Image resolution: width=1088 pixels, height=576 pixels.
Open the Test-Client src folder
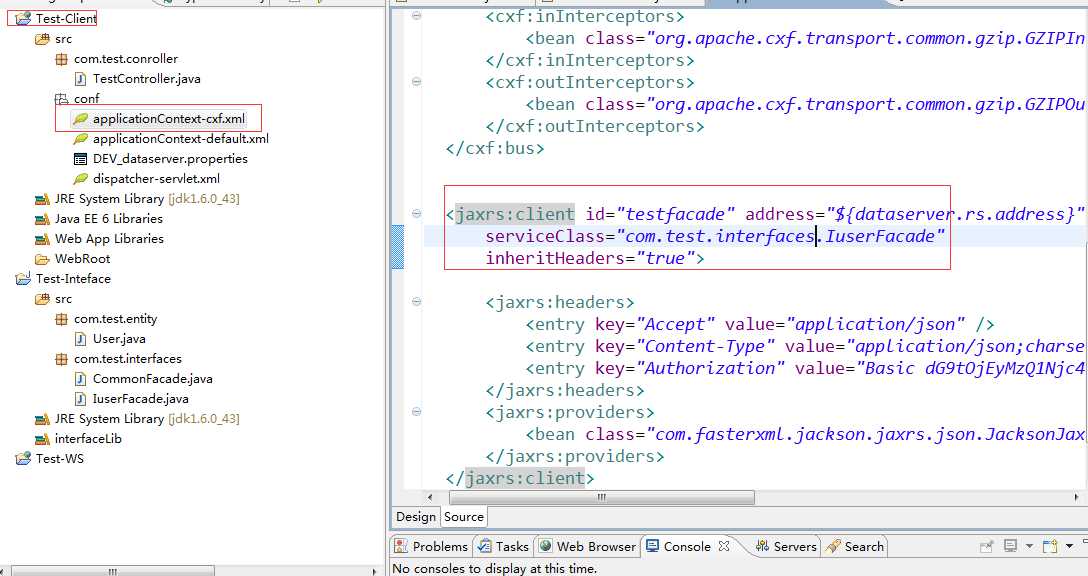tap(63, 39)
